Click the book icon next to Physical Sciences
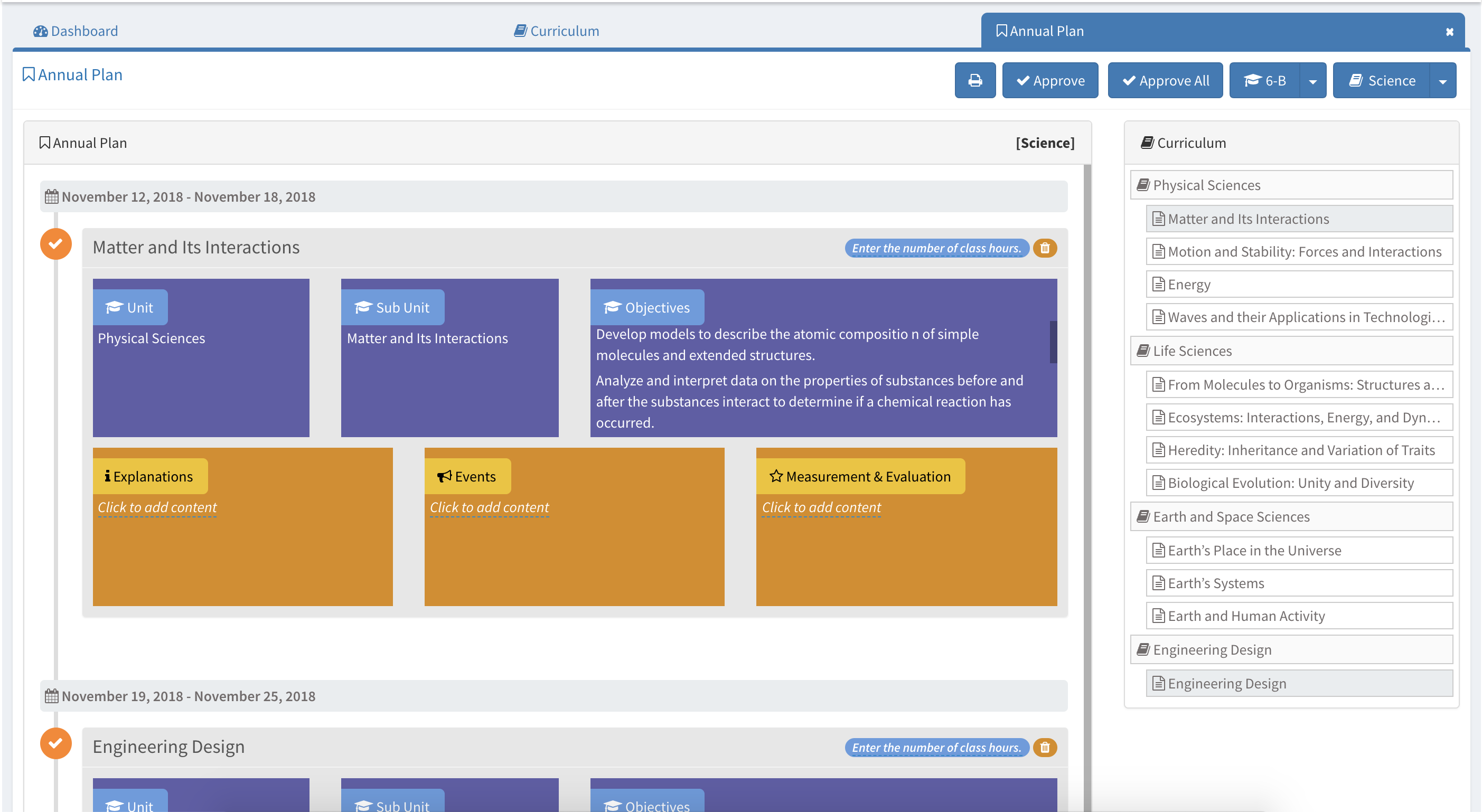 coord(1143,185)
